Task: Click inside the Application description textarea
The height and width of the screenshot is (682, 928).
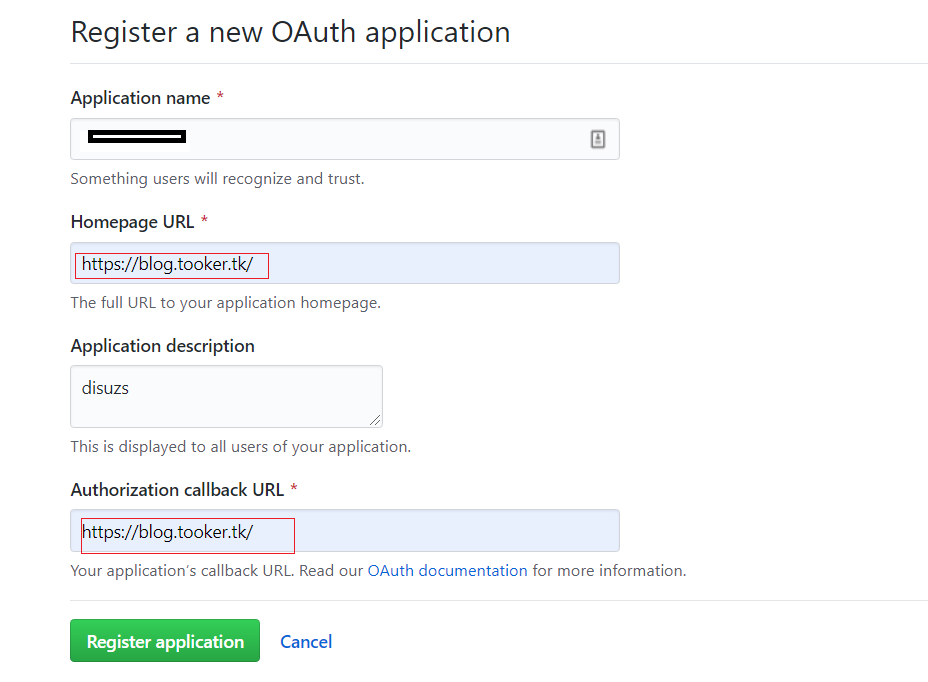Action: [x=226, y=396]
